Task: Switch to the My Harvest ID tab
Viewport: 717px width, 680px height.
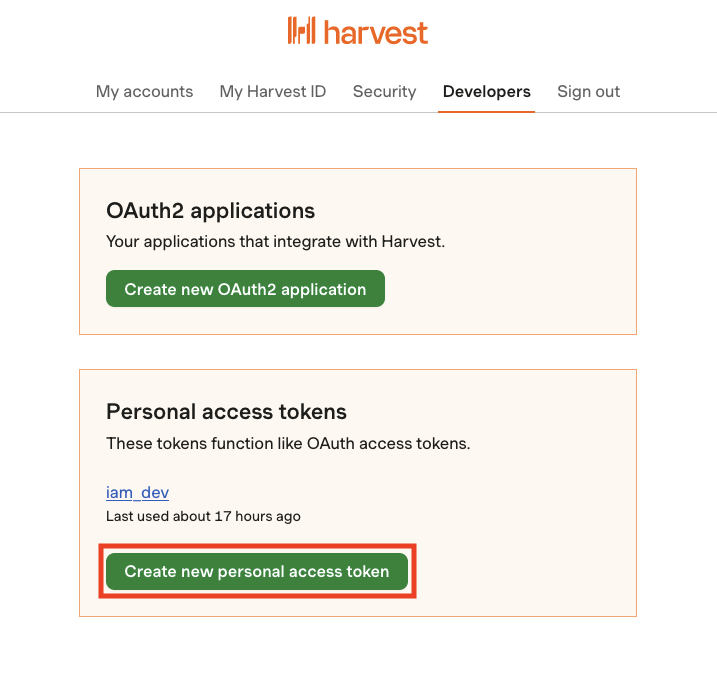Action: [273, 91]
